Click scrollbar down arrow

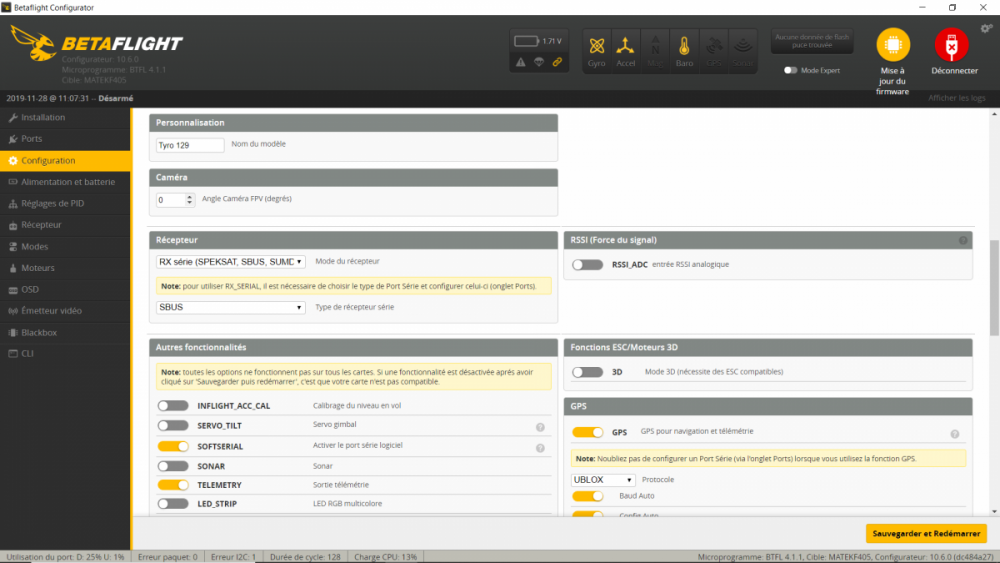point(994,511)
